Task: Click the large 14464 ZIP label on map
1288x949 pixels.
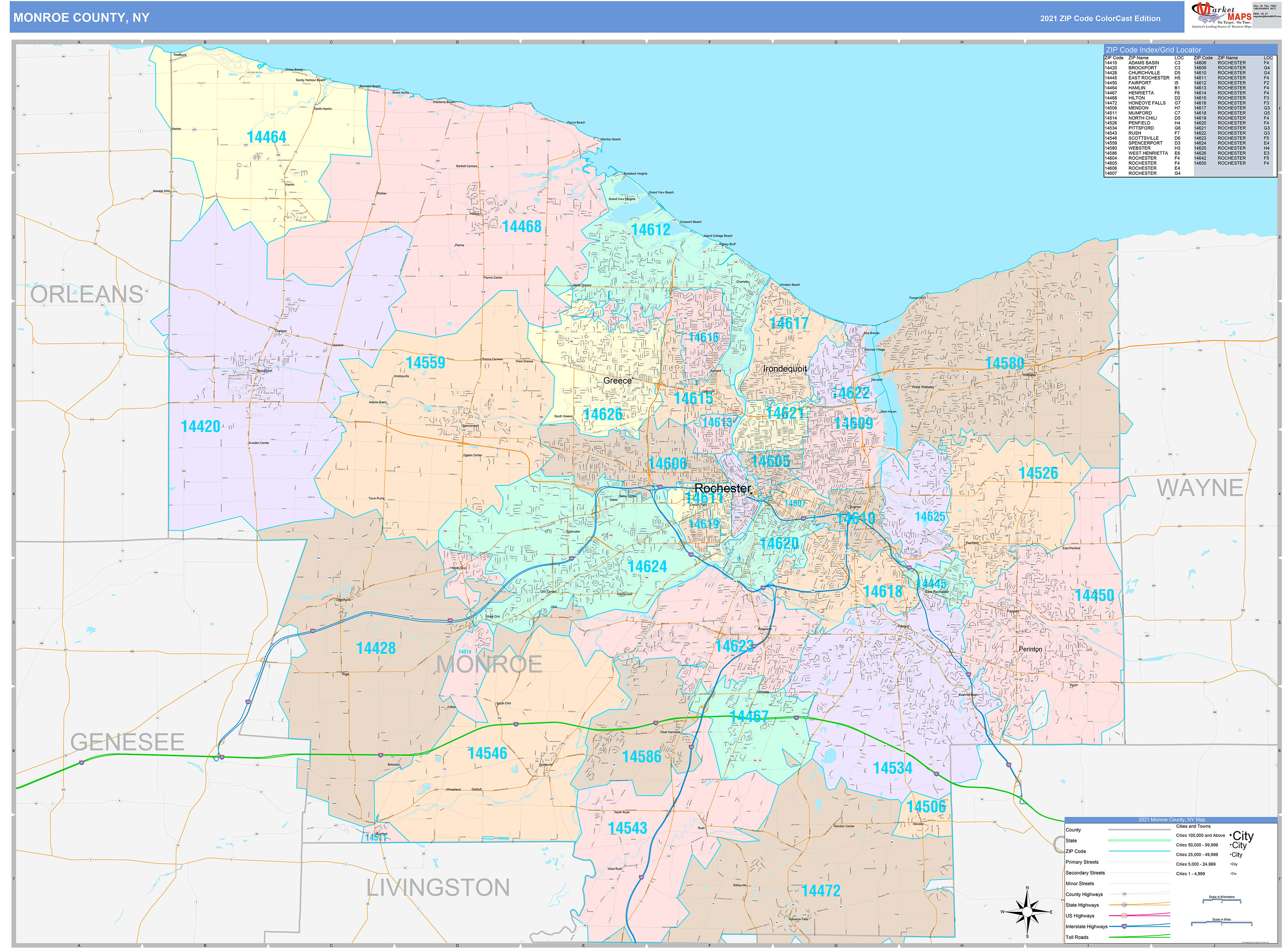Action: (266, 137)
